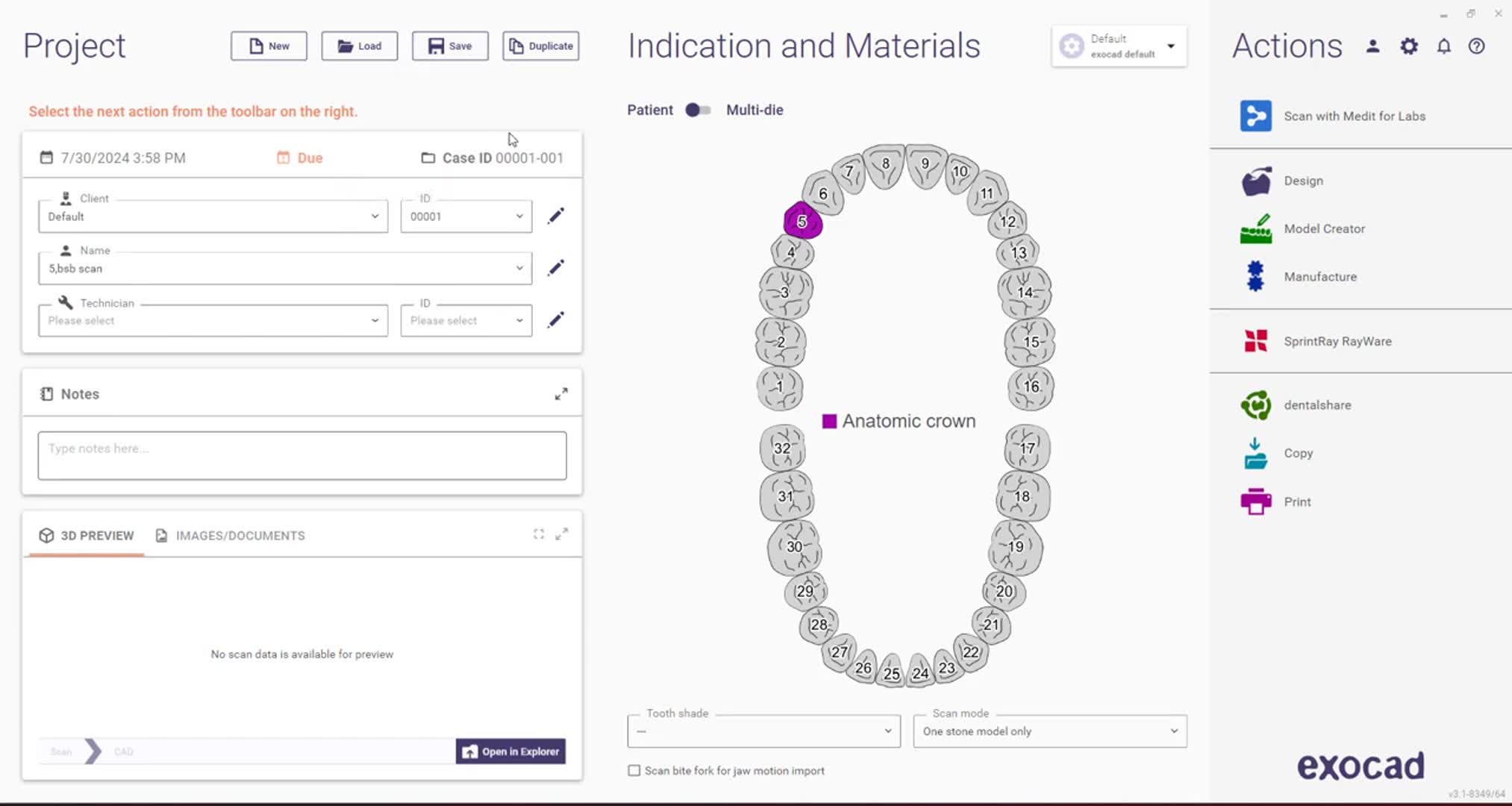Select tooth 1 in the chart
The image size is (1512, 806).
pyautogui.click(x=780, y=387)
